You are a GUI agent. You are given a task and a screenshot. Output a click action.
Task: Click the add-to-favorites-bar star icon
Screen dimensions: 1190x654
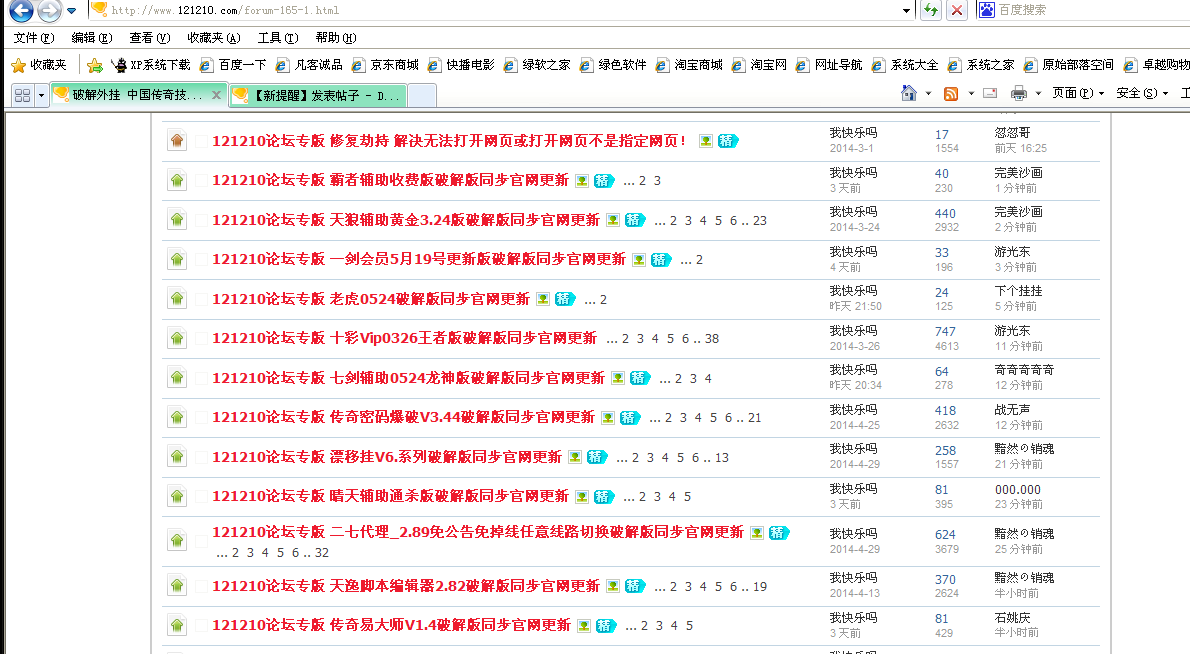pyautogui.click(x=95, y=65)
